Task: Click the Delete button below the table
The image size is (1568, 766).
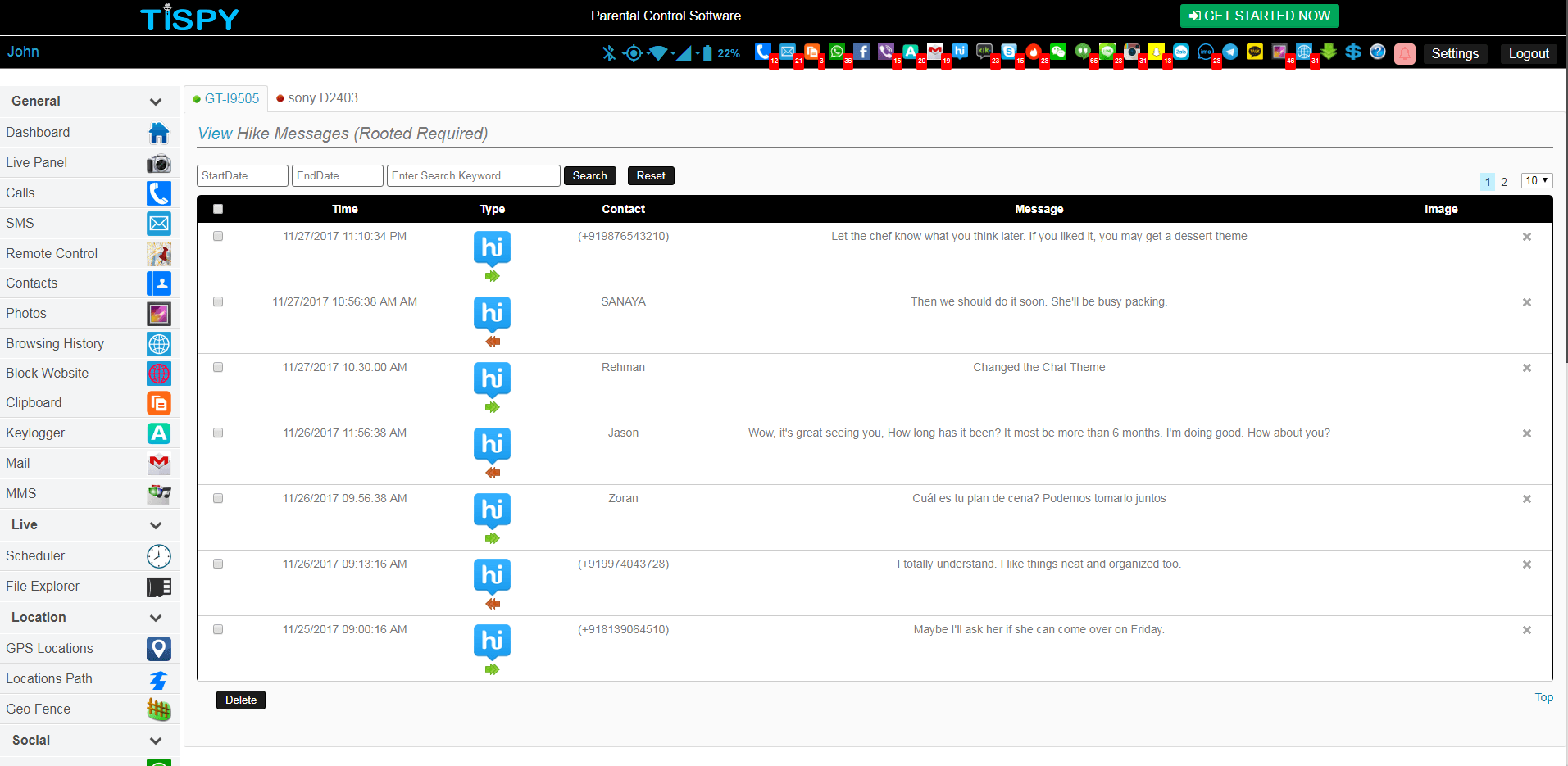Action: click(x=241, y=700)
